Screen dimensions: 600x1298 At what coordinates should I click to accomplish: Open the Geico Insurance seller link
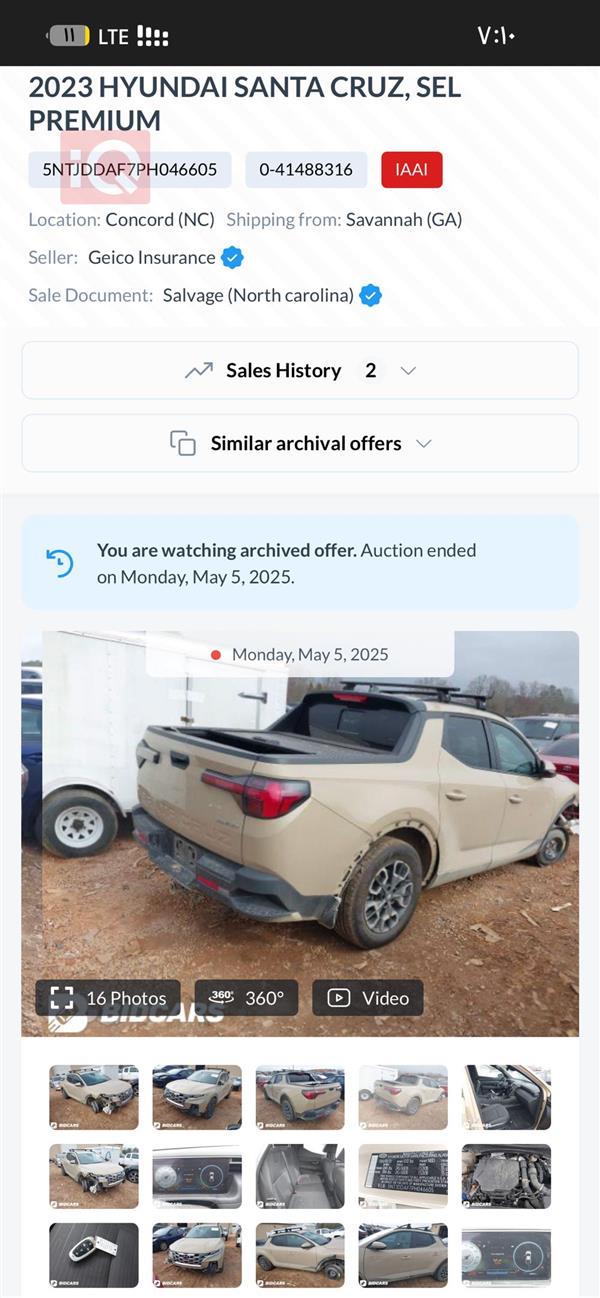click(152, 258)
